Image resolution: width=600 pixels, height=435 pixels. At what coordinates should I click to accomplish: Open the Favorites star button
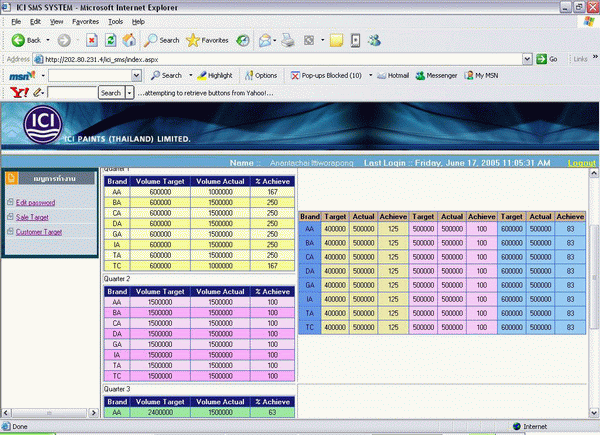[x=207, y=40]
